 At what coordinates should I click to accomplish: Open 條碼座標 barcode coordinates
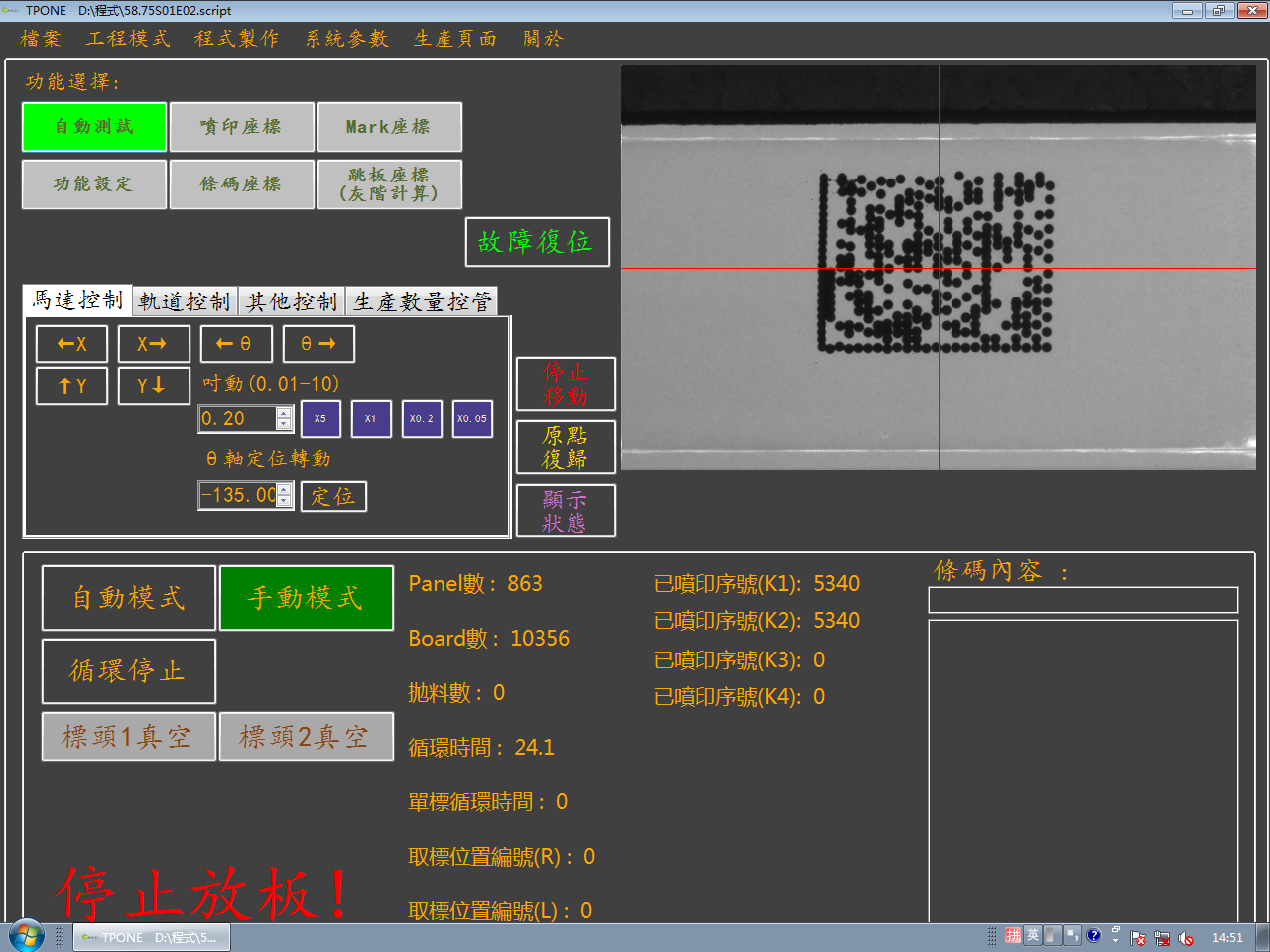tap(242, 184)
